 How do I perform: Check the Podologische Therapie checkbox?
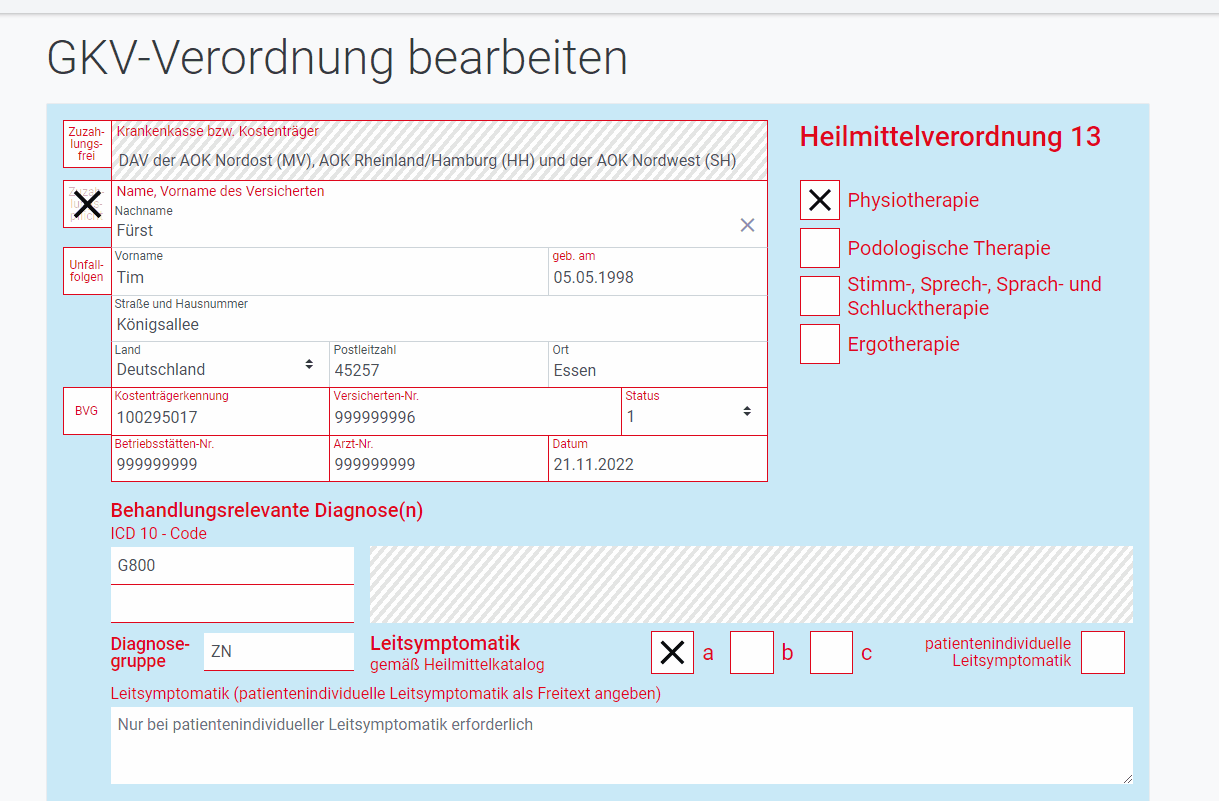pyautogui.click(x=820, y=248)
